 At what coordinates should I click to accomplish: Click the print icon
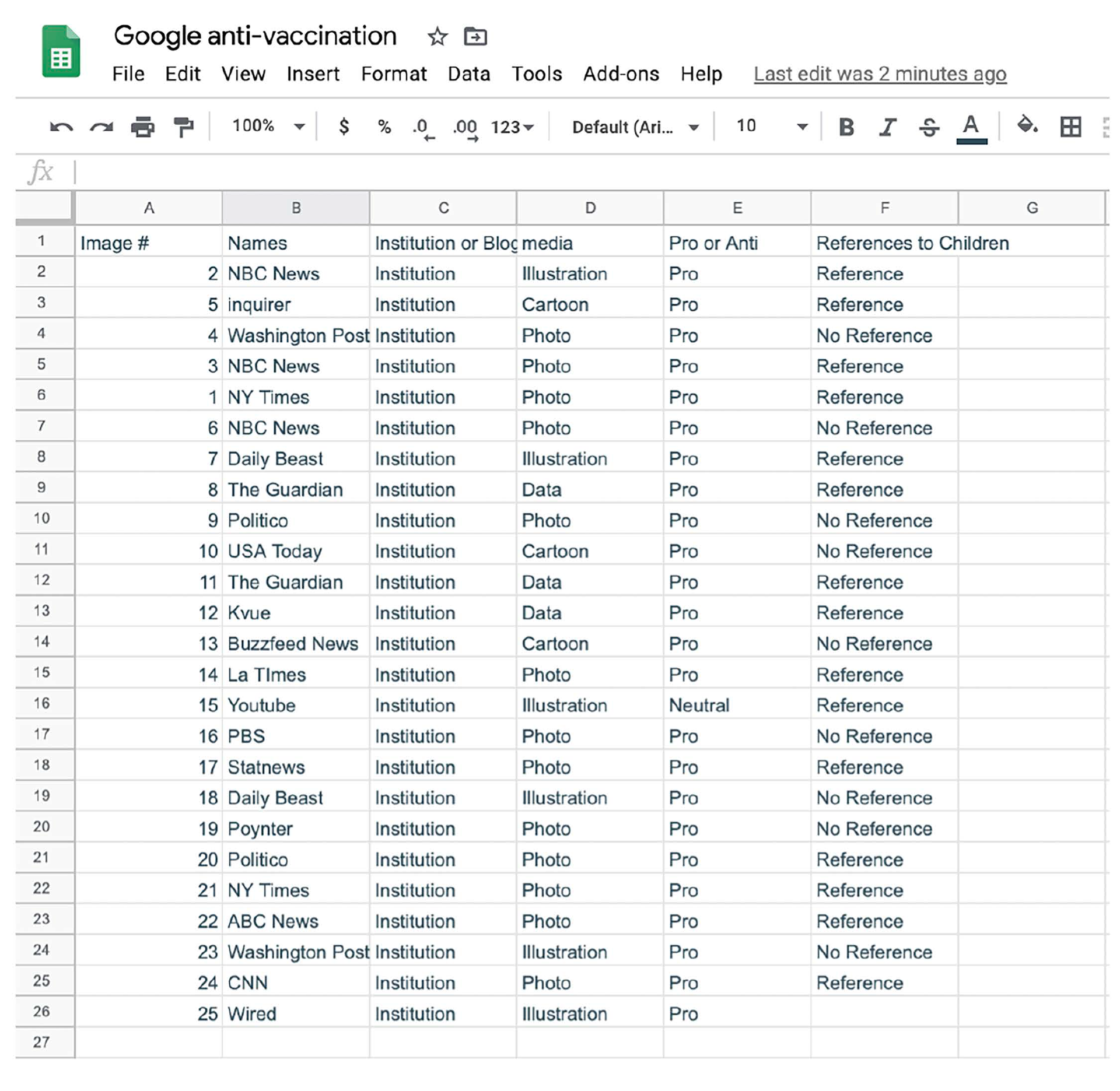coord(142,127)
